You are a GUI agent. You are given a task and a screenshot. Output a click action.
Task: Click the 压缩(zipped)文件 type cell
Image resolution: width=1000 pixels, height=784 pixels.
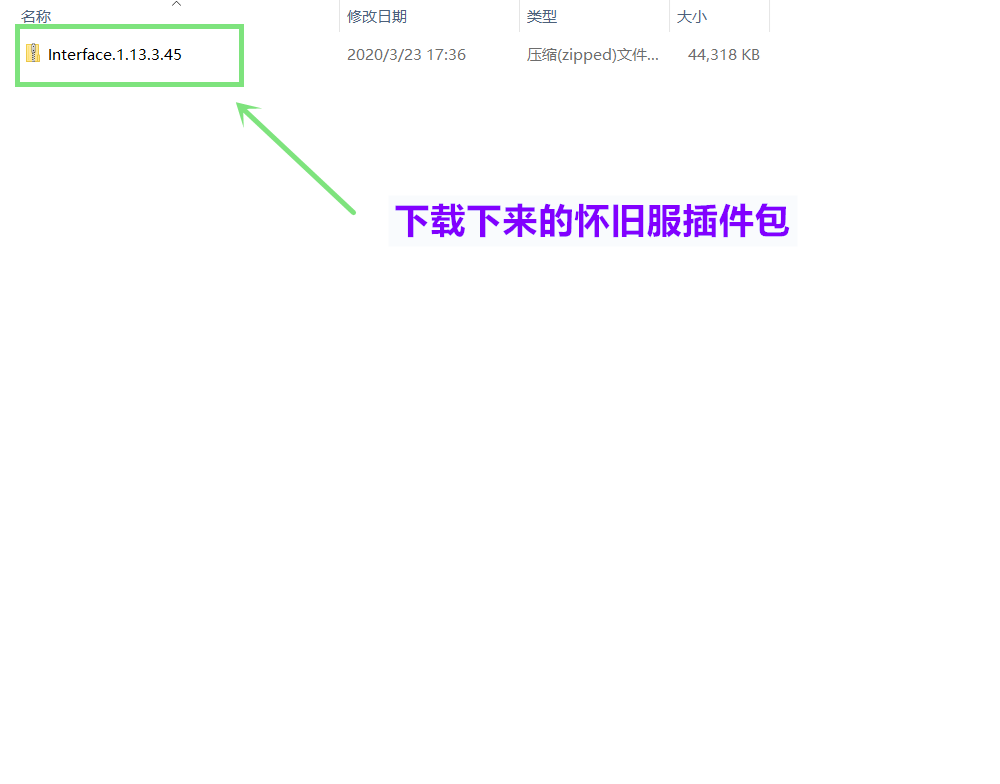tap(592, 55)
